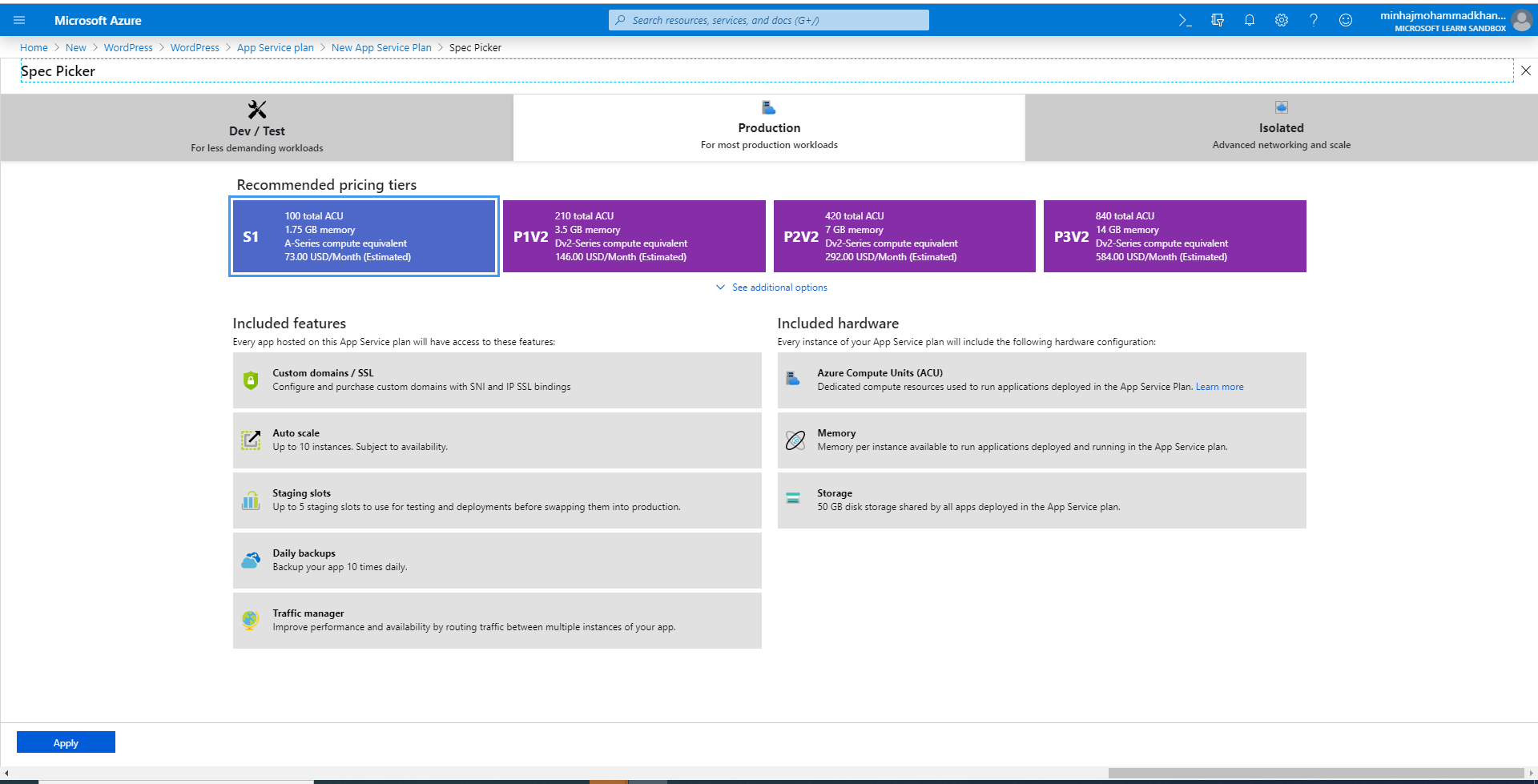Open the feedback smiley icon
This screenshot has height=784, width=1538.
pyautogui.click(x=1345, y=20)
